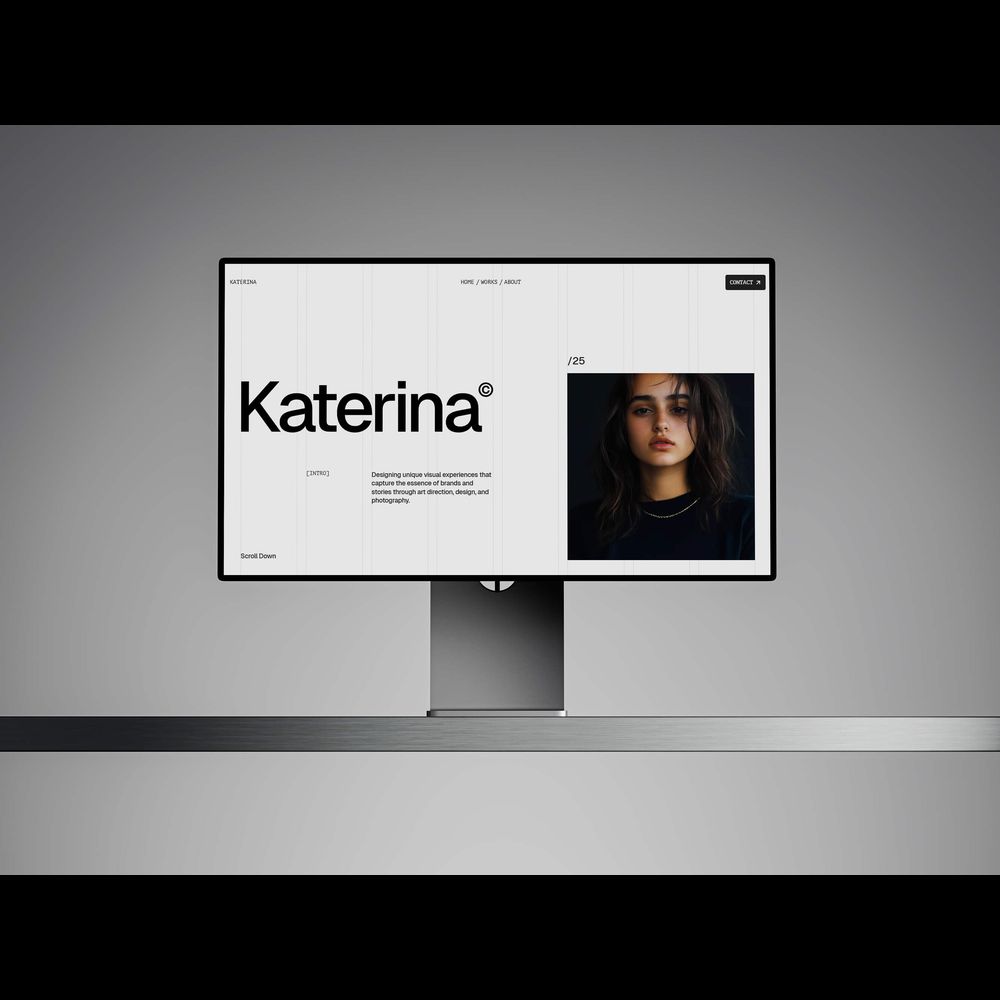Click the circular hinge below the monitor

497,585
